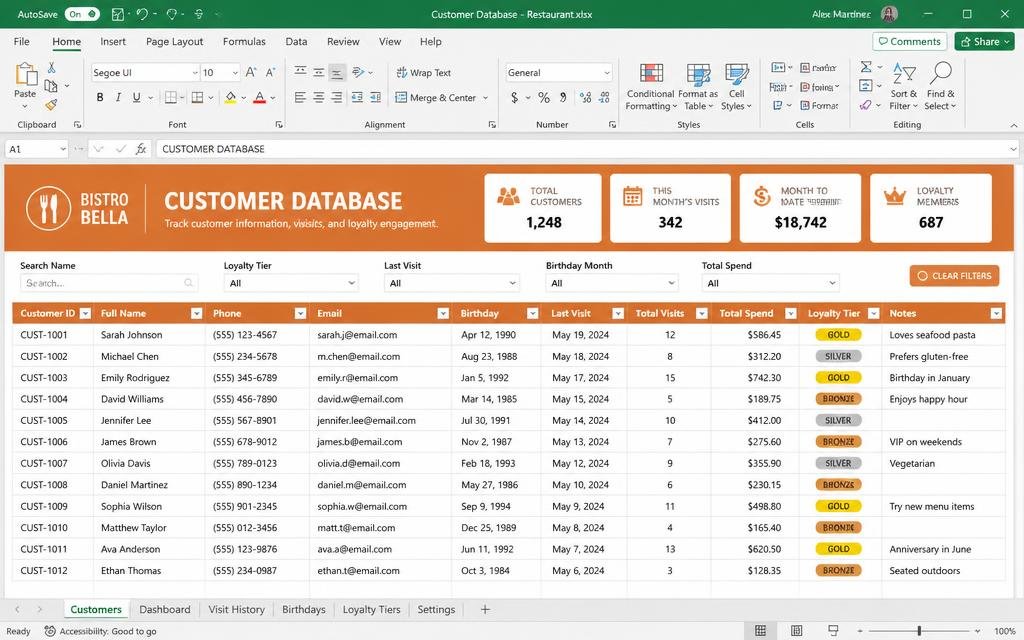1024x640 pixels.
Task: Apply Percent Style format
Action: click(x=543, y=97)
